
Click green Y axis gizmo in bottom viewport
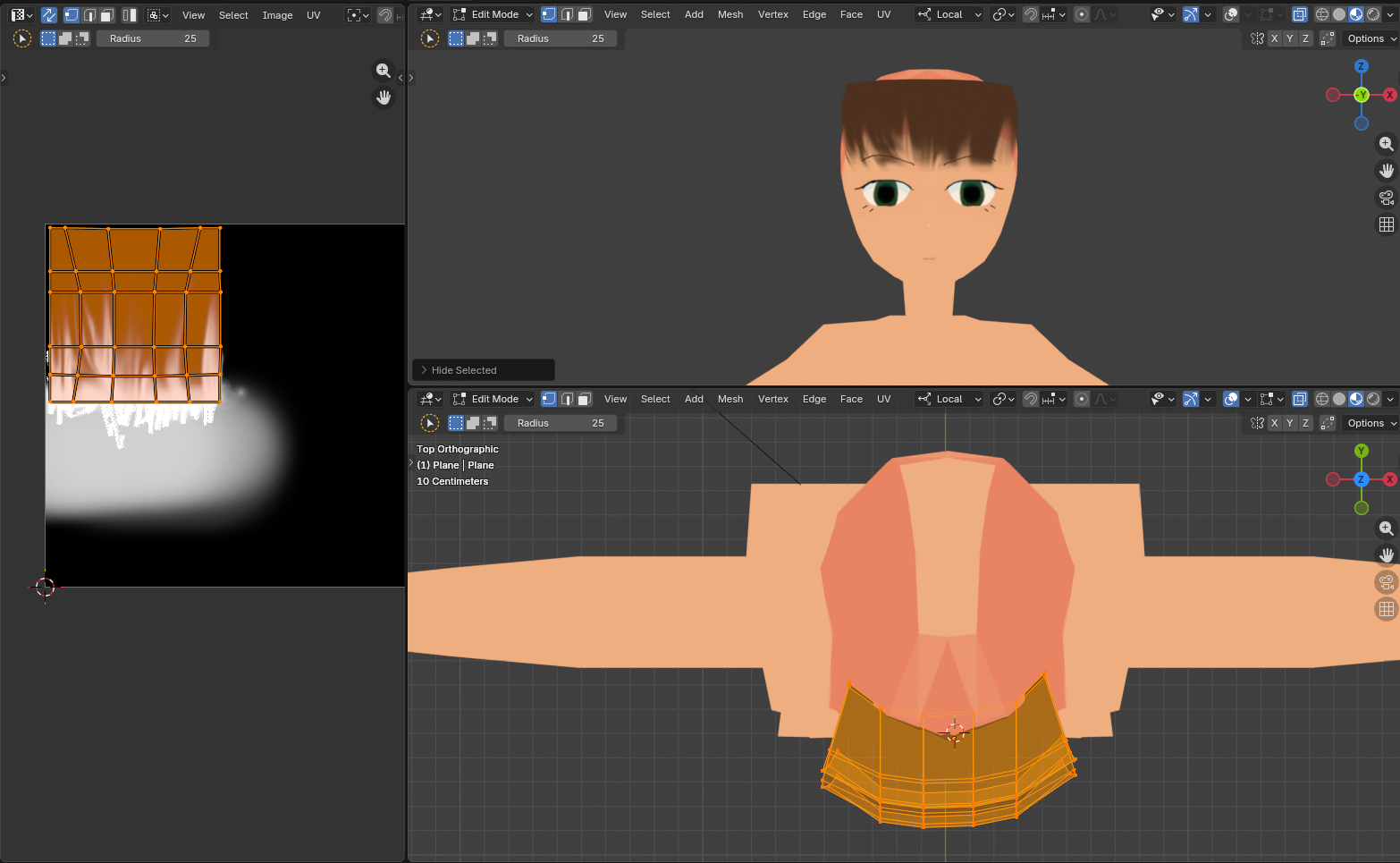click(x=1362, y=451)
